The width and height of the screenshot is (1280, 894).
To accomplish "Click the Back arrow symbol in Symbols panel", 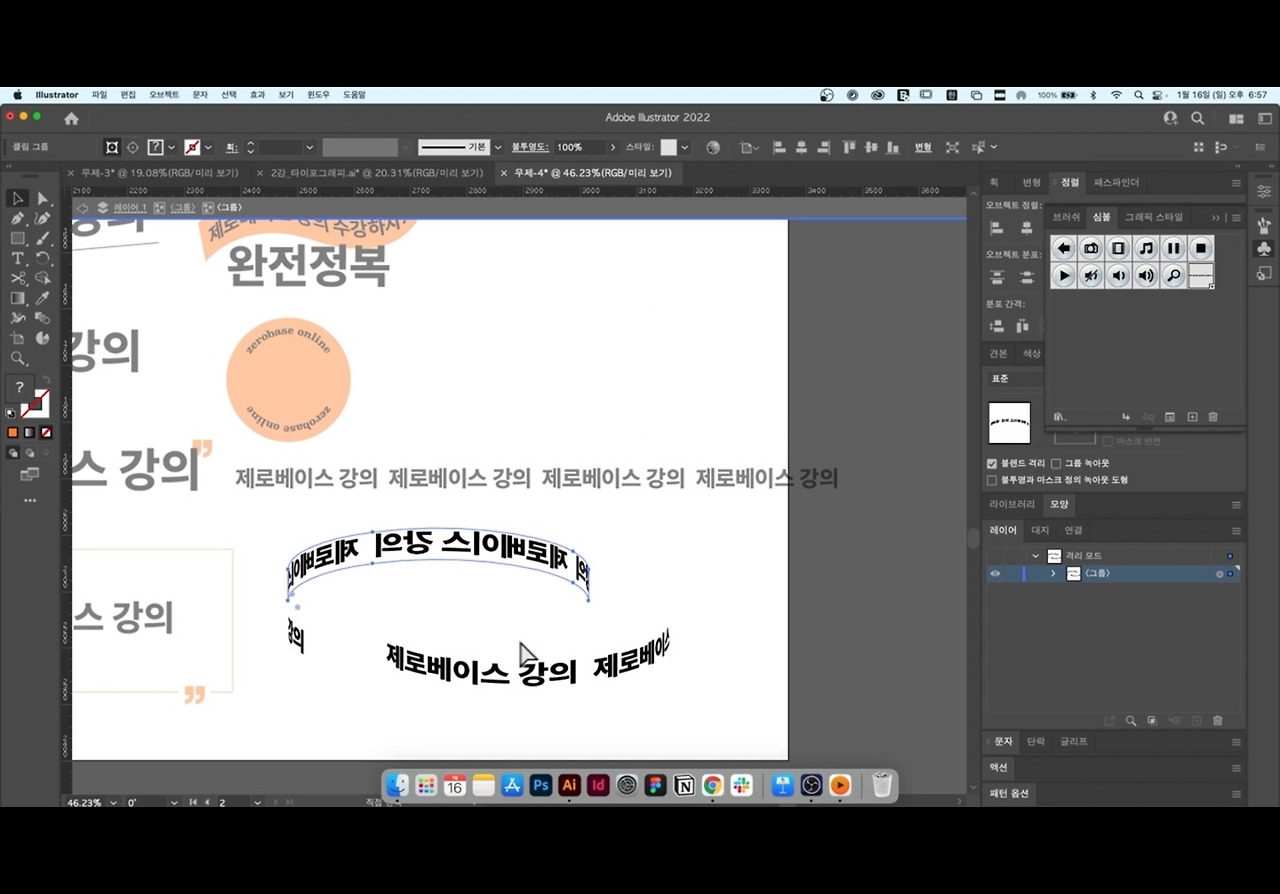I will [x=1064, y=248].
